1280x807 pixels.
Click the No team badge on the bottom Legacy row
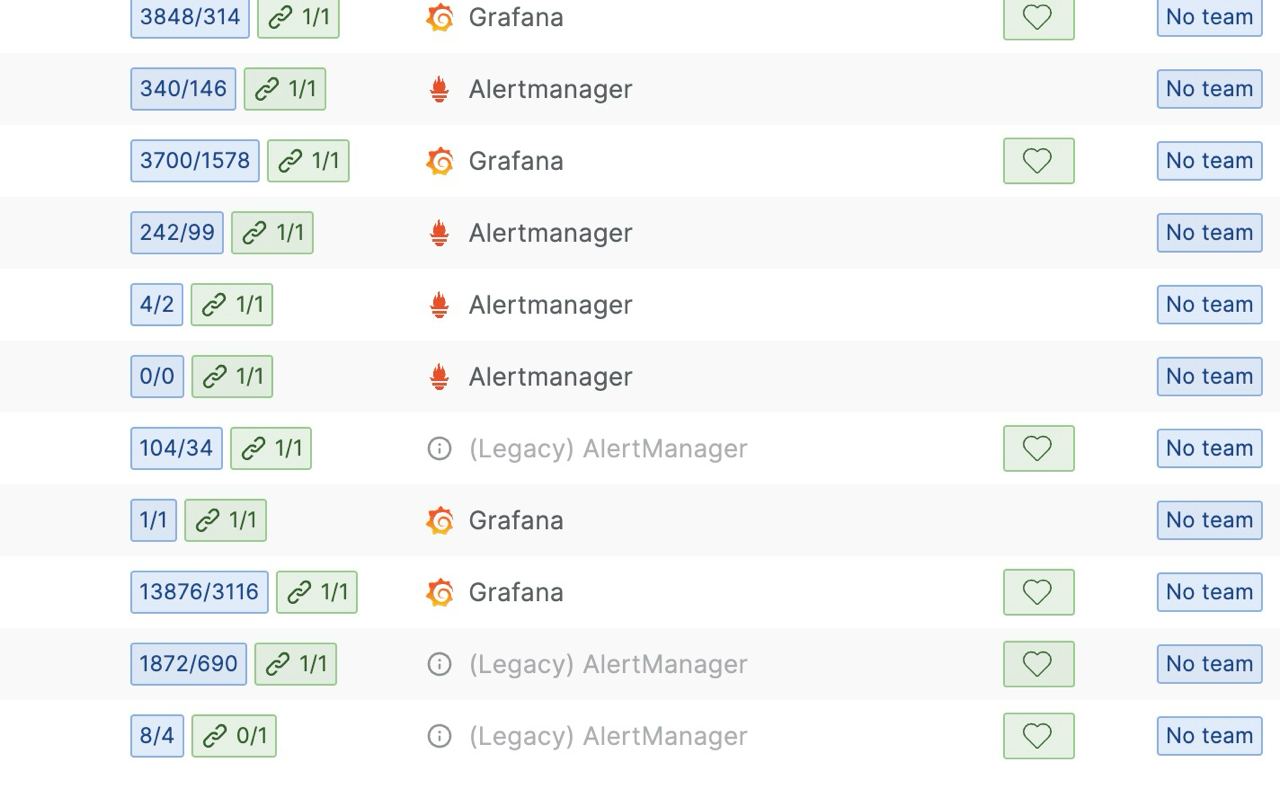(x=1208, y=736)
